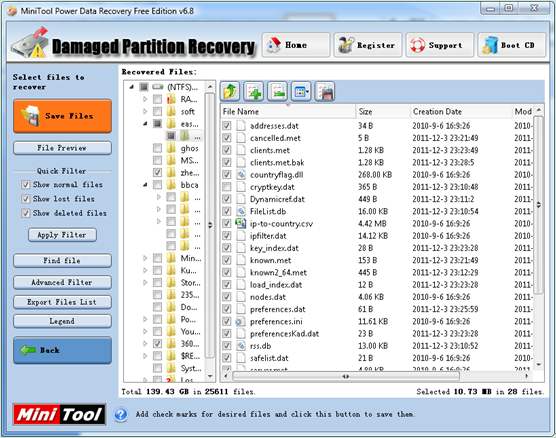Click the safelist.dat file icon
Viewport: 556px width, 438px height.
[241, 358]
